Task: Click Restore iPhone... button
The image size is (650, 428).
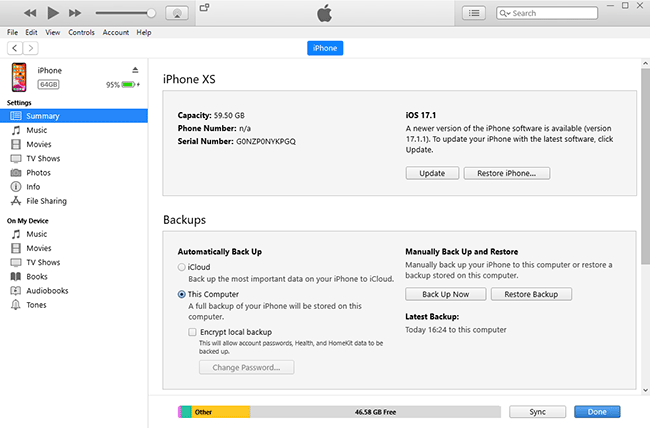Action: pos(507,173)
